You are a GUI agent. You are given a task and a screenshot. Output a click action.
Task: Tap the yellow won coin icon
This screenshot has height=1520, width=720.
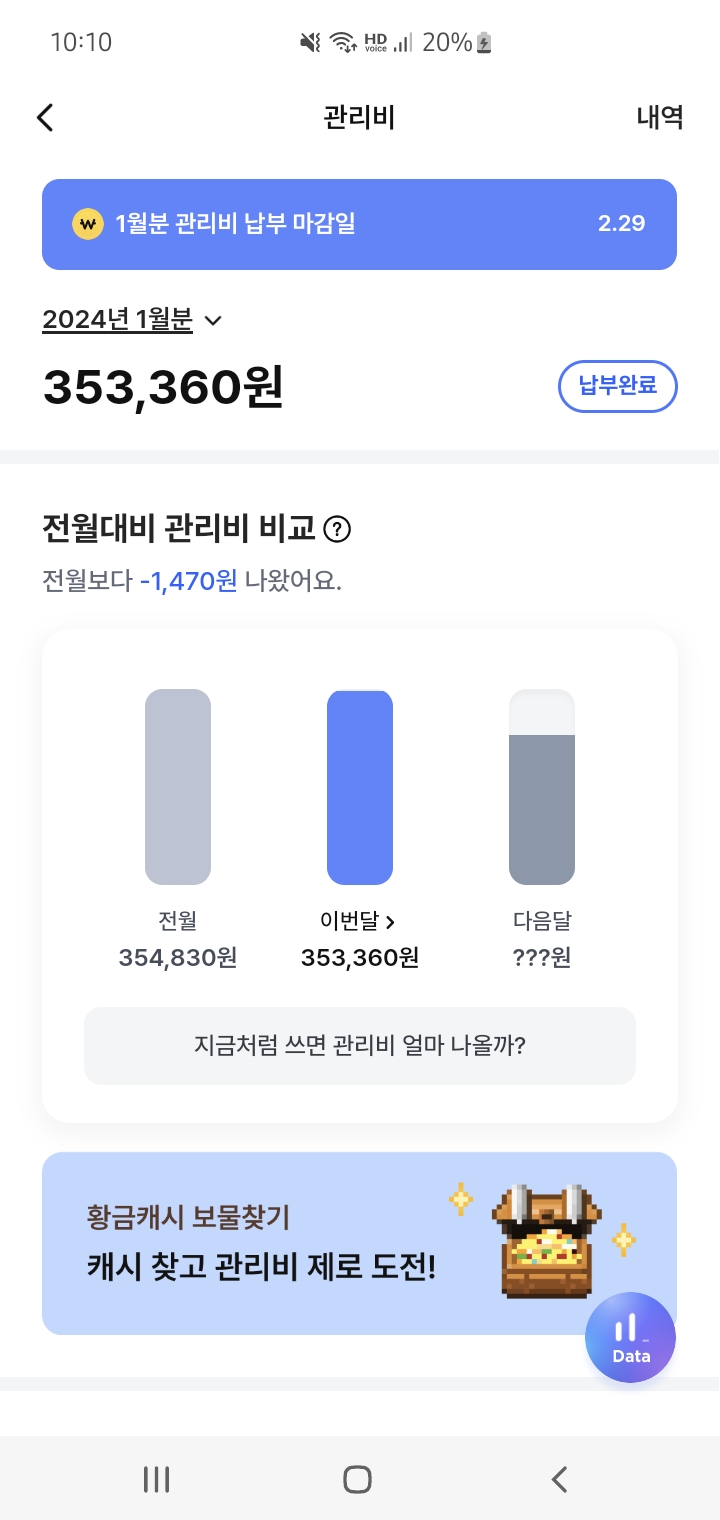point(88,224)
